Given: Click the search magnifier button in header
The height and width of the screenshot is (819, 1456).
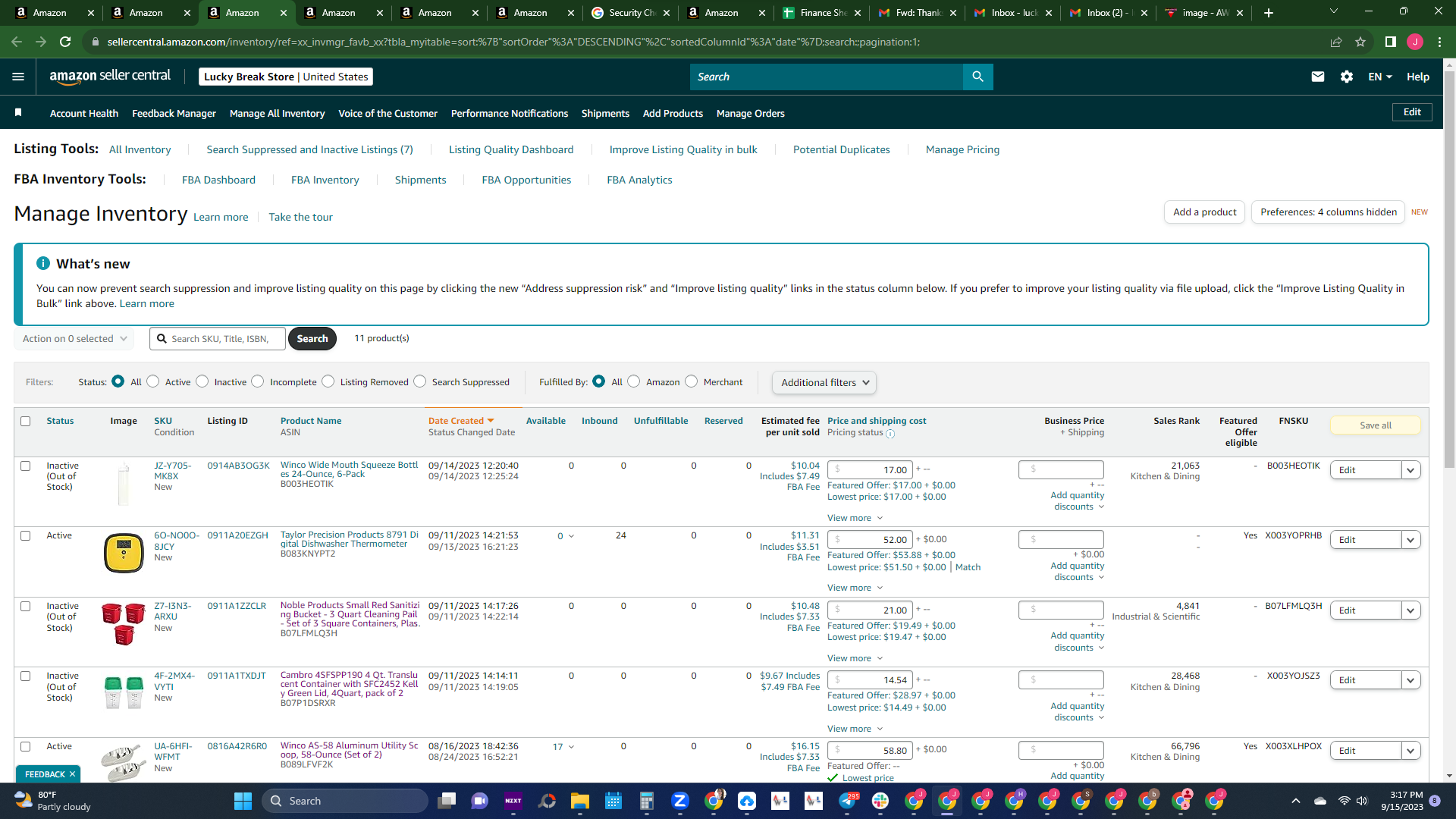Looking at the screenshot, I should [977, 77].
